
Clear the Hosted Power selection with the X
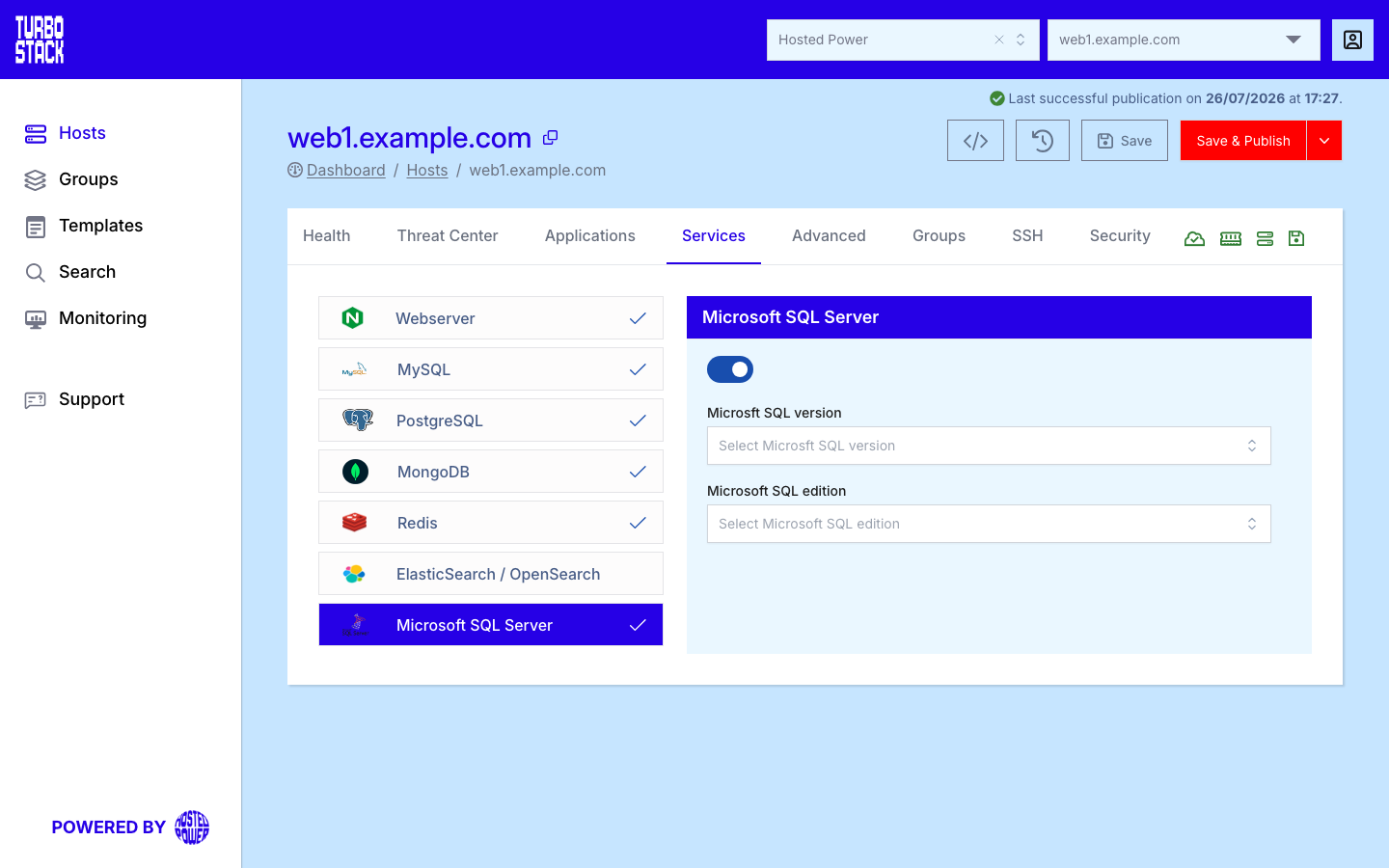tap(999, 40)
